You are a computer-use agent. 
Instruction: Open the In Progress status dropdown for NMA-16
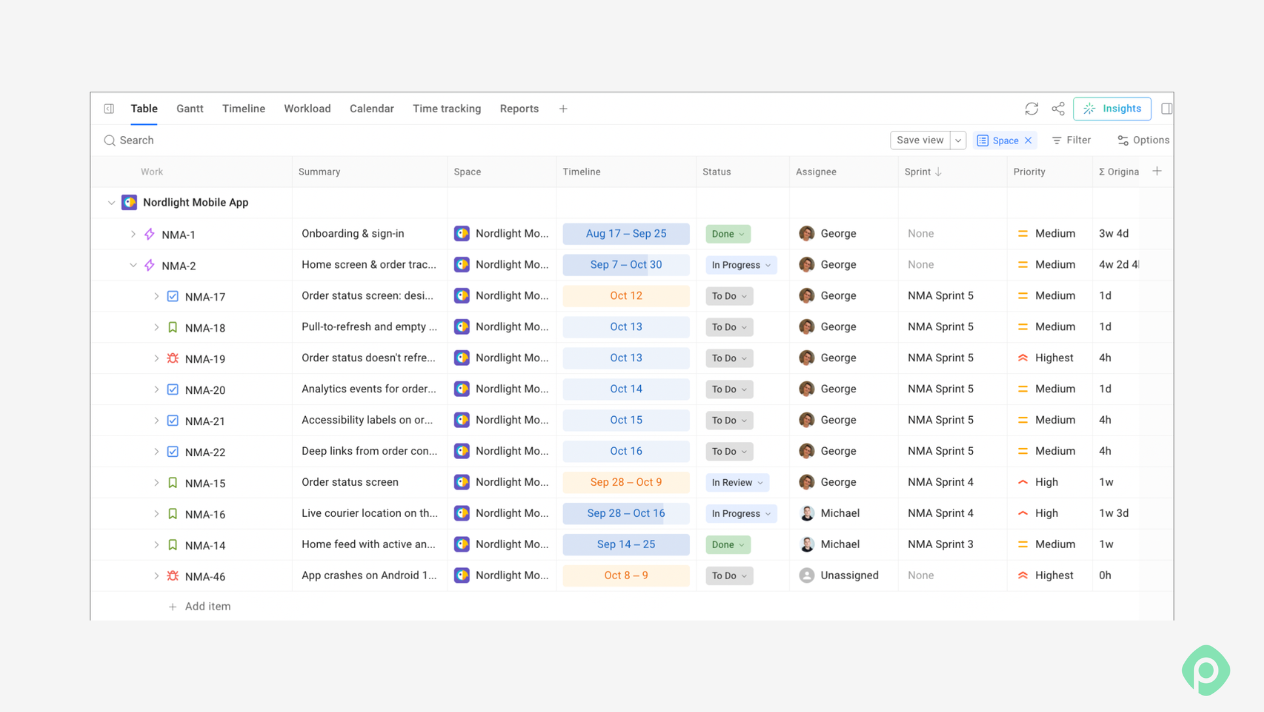741,513
